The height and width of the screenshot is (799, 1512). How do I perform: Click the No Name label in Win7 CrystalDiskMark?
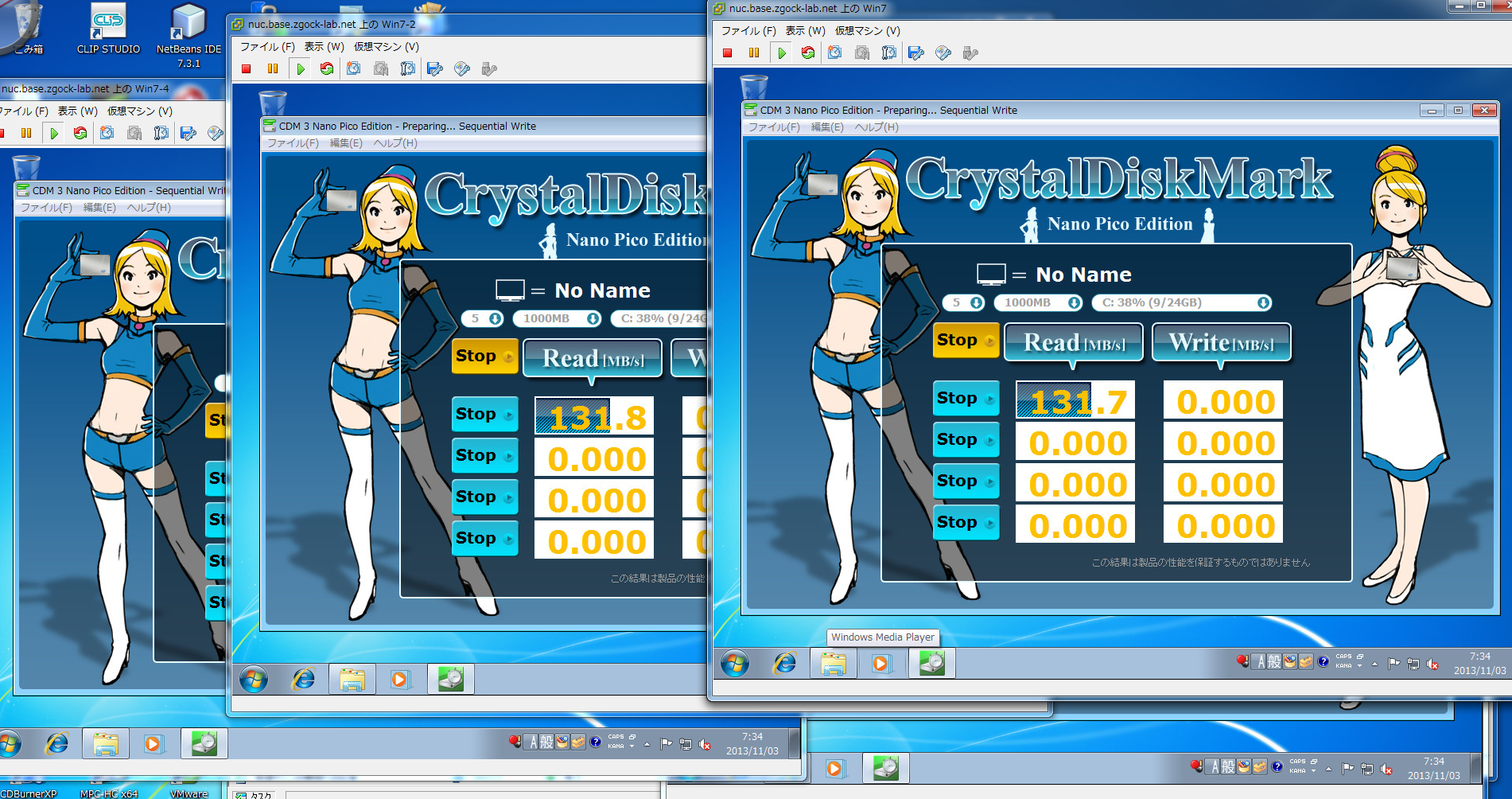pos(1083,275)
